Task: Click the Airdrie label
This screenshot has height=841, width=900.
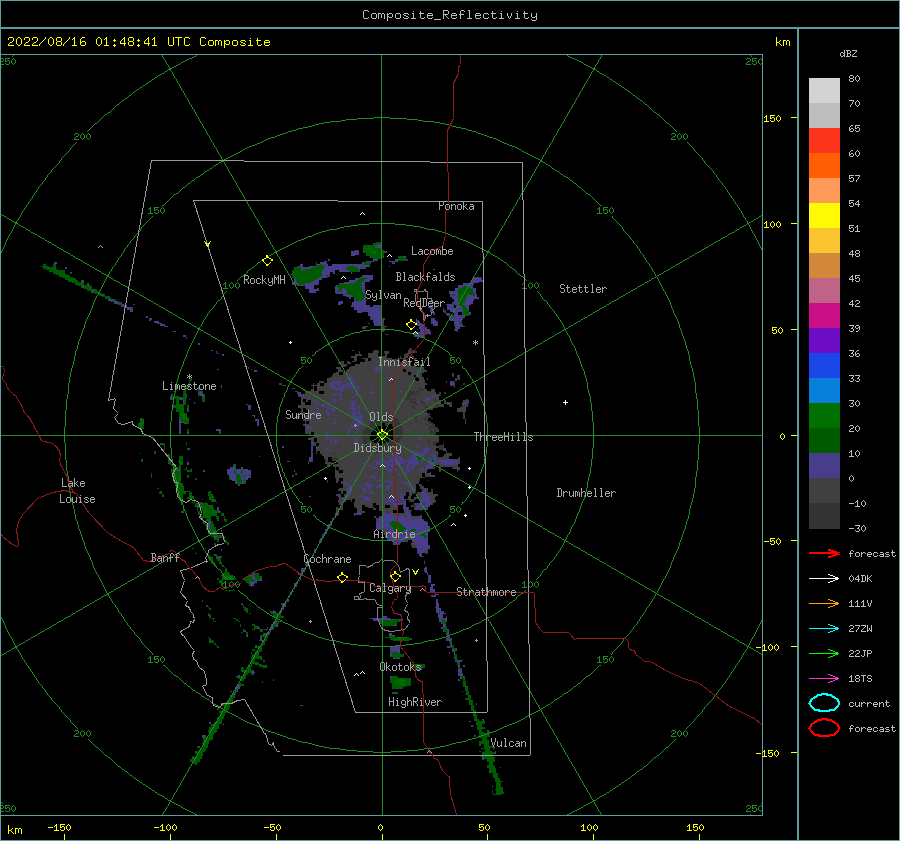Action: [x=394, y=534]
